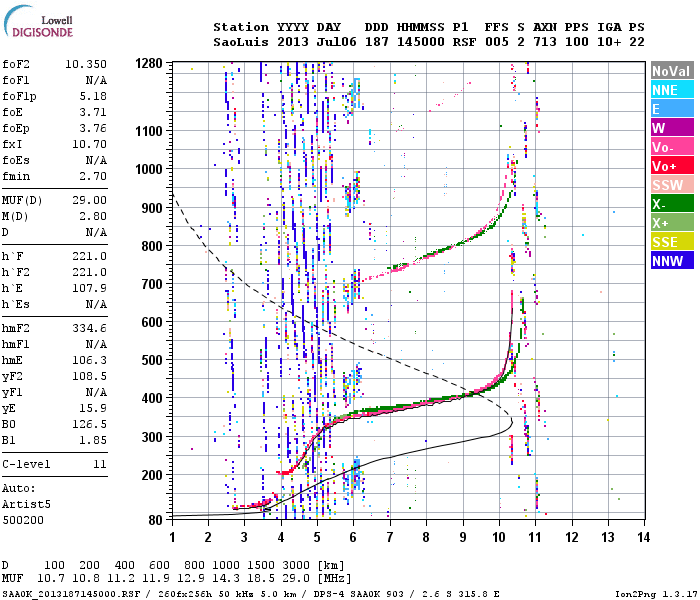Click the SAA0K_2013187145000.RSF filename
Screen dimensions: 700x600
71,594
